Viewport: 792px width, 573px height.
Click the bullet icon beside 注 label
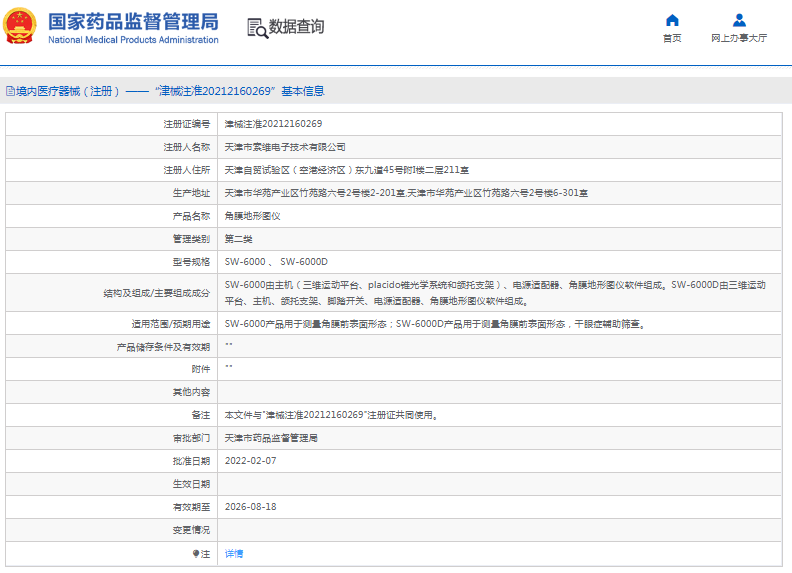point(196,553)
